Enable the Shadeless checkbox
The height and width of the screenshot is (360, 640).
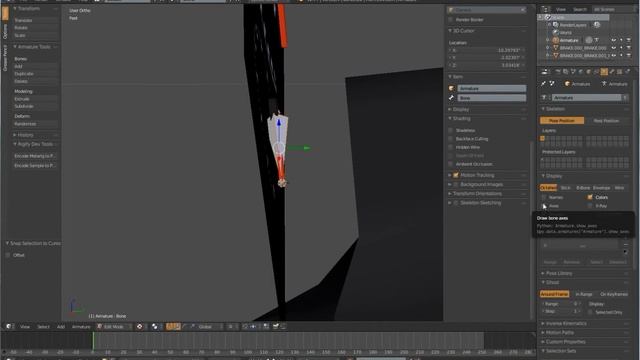coord(451,130)
